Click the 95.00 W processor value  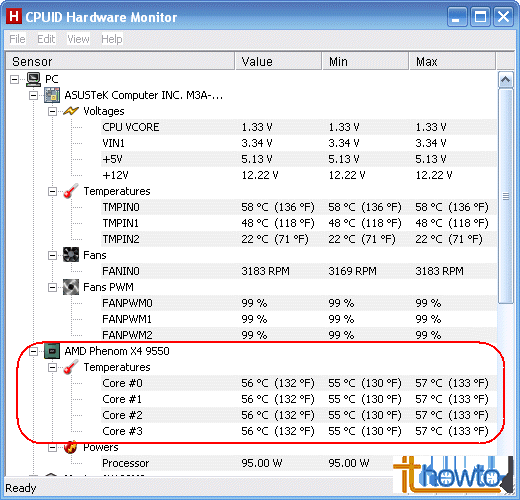tap(262, 463)
